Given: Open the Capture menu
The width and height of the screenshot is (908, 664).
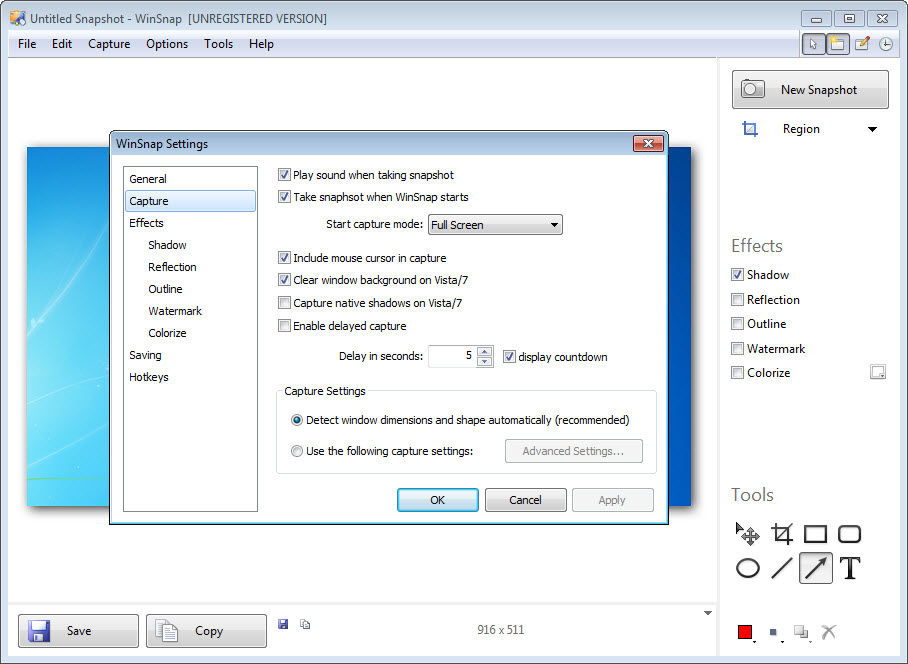Looking at the screenshot, I should pos(109,44).
